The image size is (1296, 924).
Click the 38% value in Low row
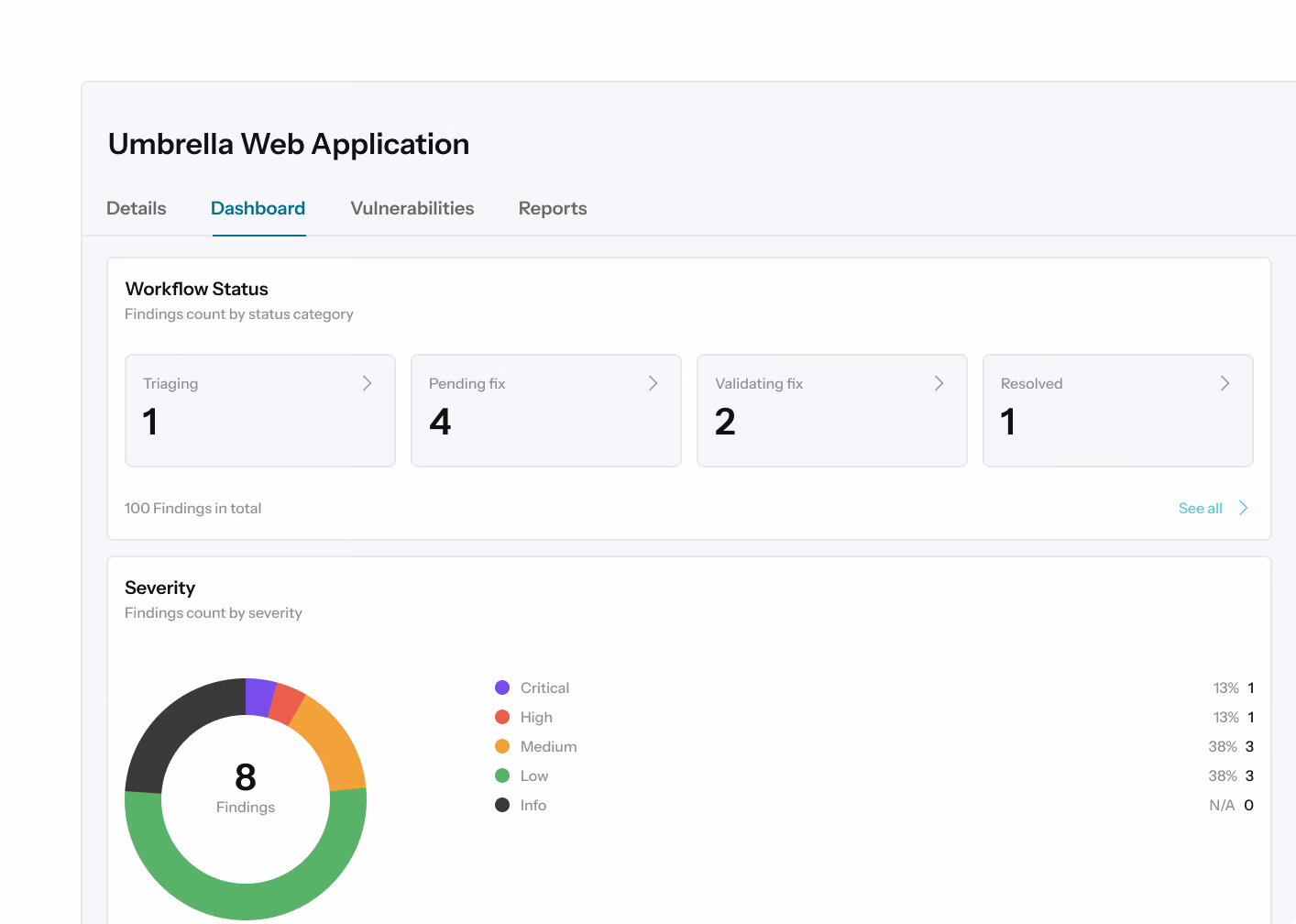click(1223, 775)
